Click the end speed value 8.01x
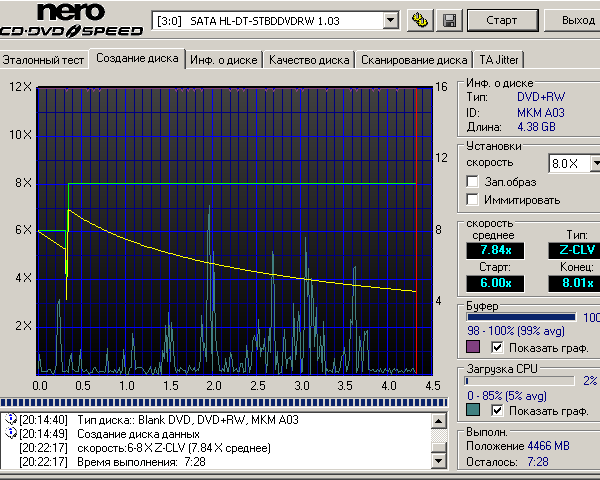 574,283
